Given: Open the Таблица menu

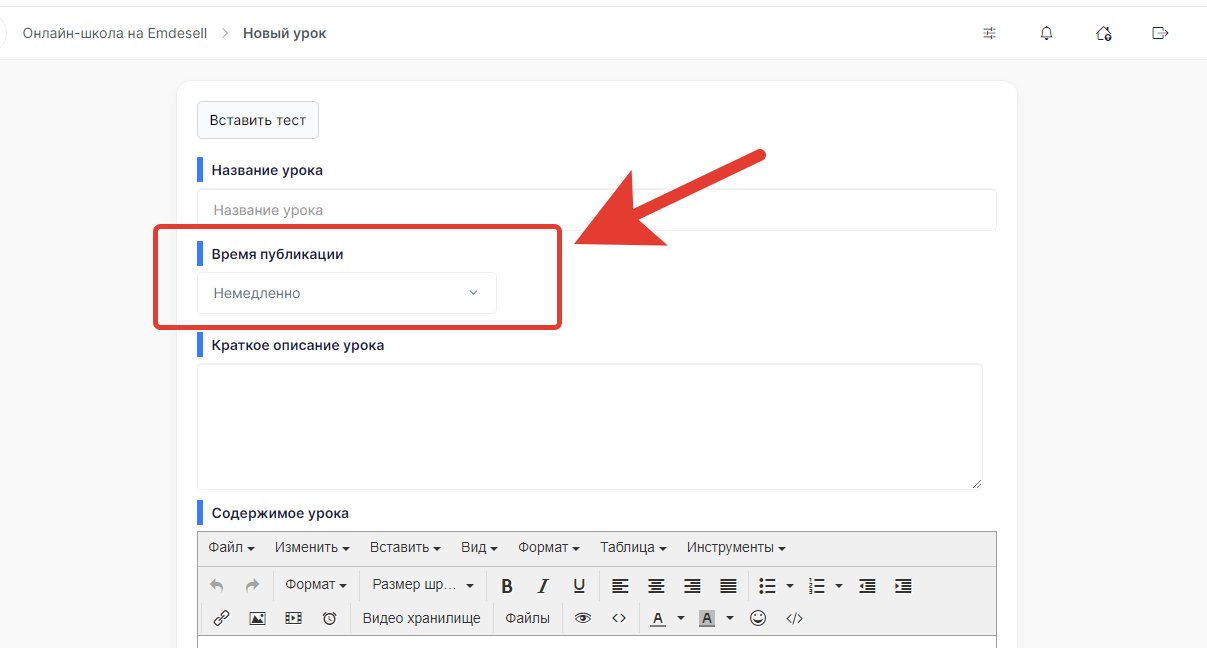Looking at the screenshot, I should point(632,548).
